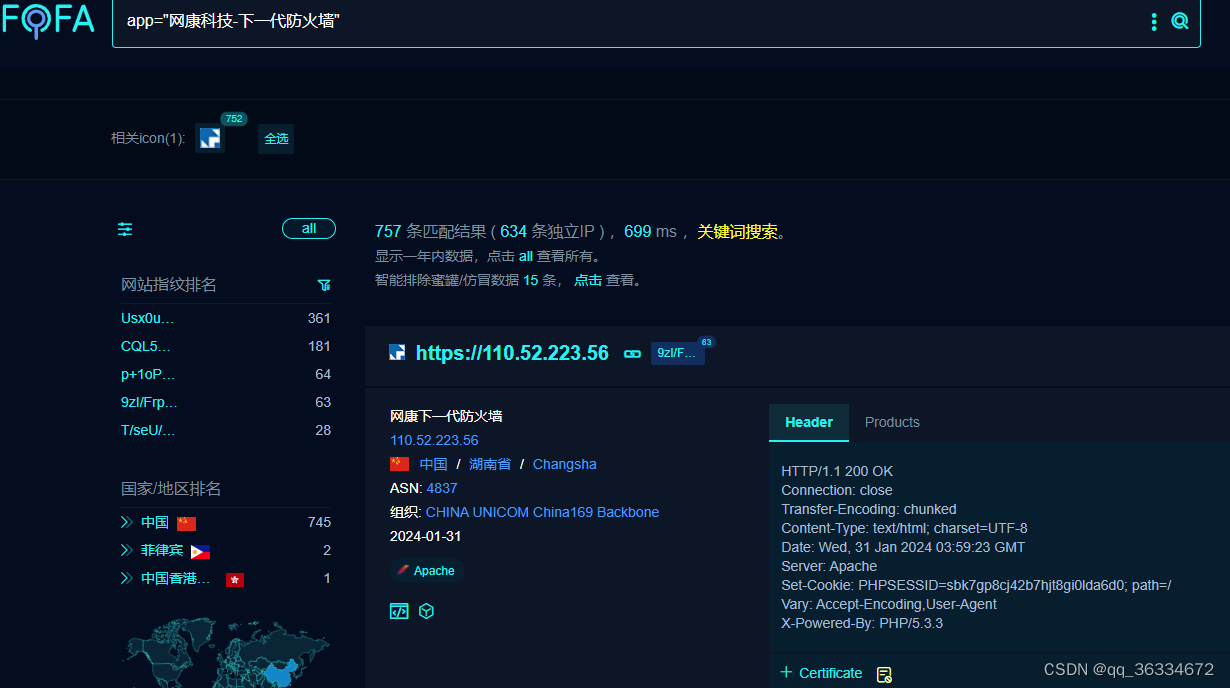Click the world map thumbnail
Viewport: 1230px width, 688px height.
coord(226,650)
